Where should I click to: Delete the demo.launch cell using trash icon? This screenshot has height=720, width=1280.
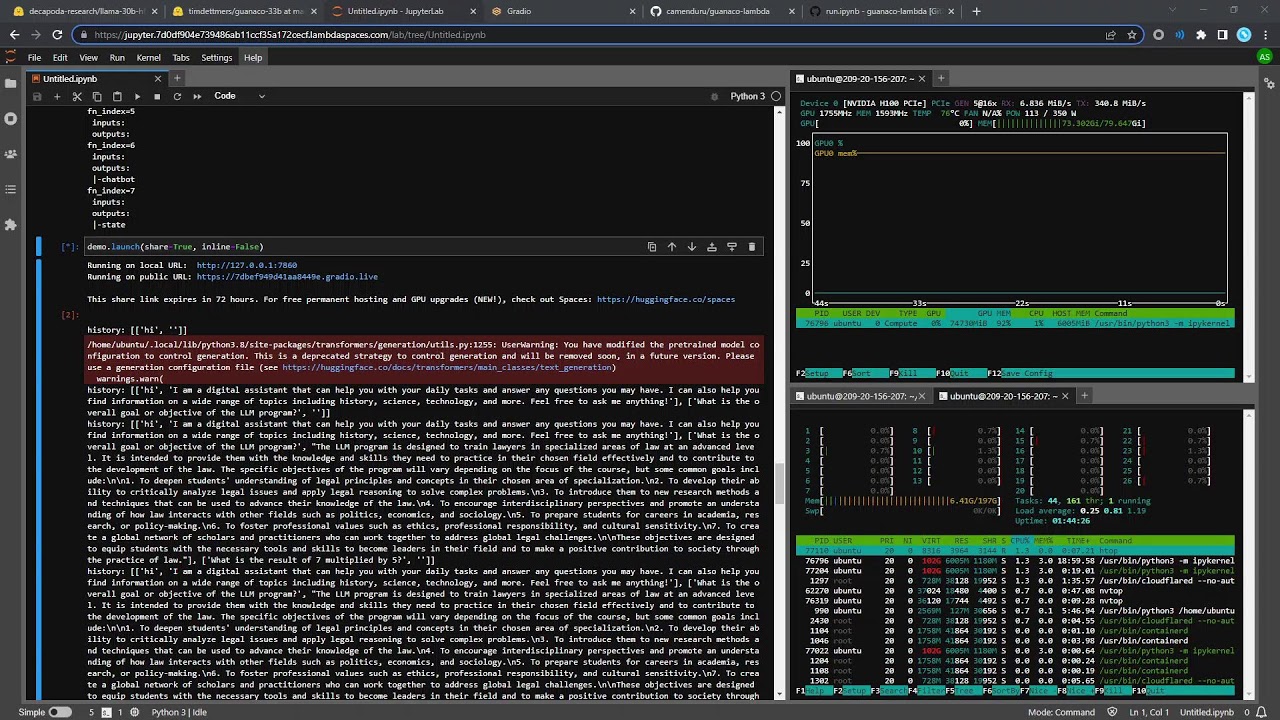(752, 247)
